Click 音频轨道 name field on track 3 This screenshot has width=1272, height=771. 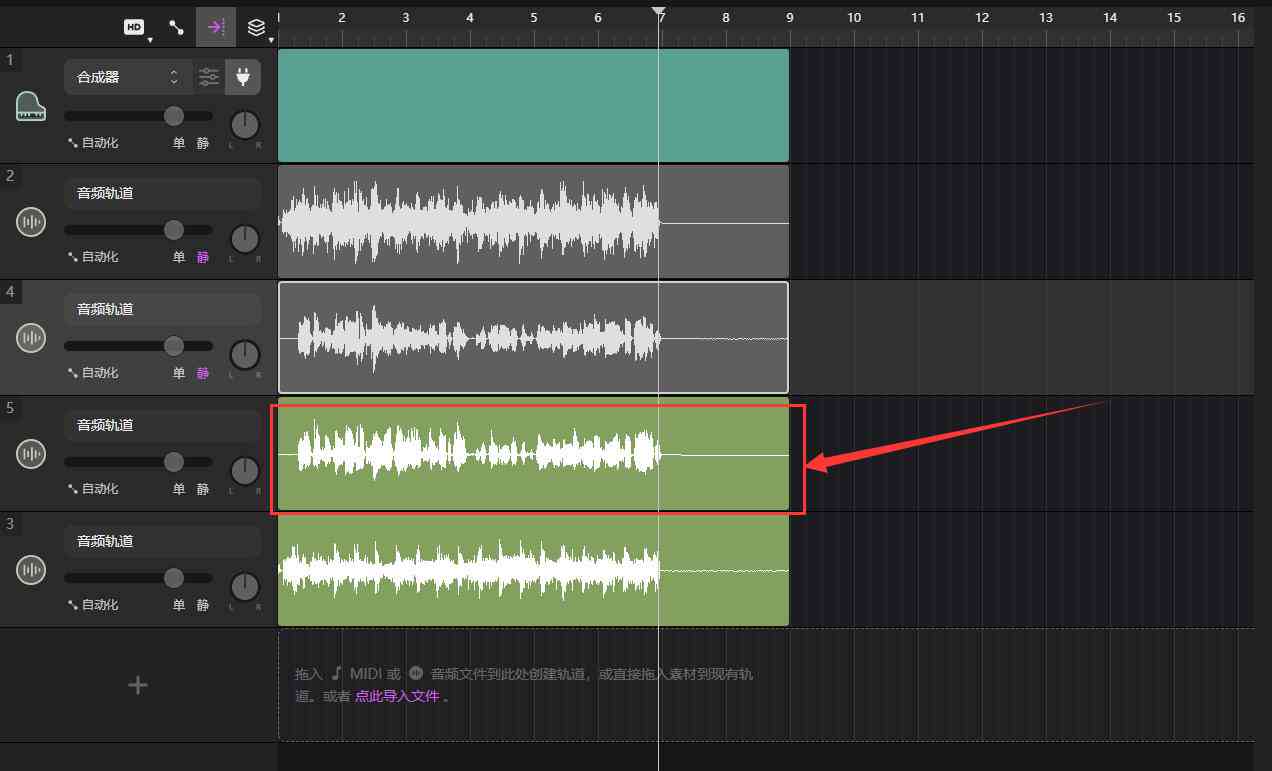163,541
